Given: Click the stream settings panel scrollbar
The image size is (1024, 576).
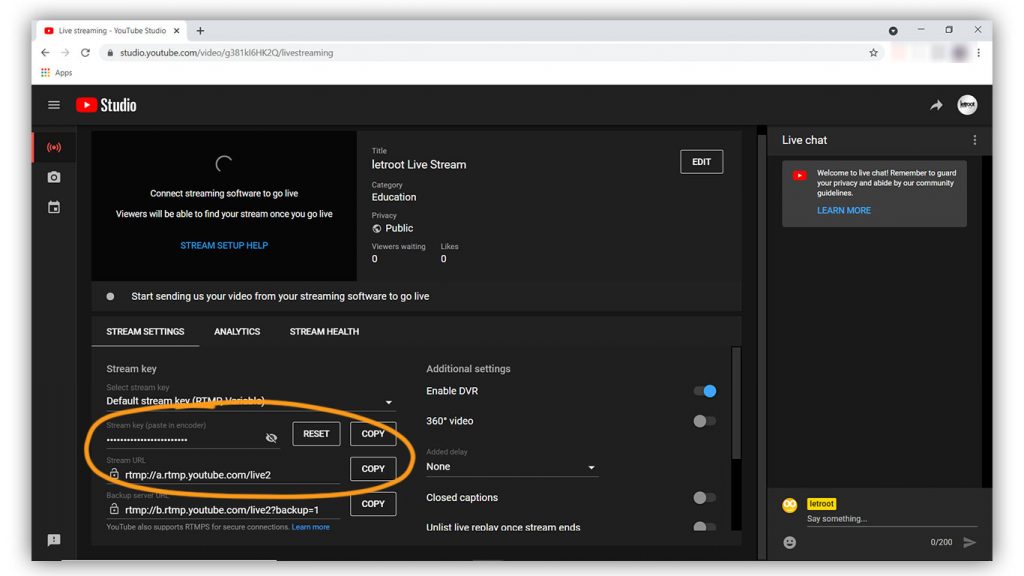Looking at the screenshot, I should point(736,403).
